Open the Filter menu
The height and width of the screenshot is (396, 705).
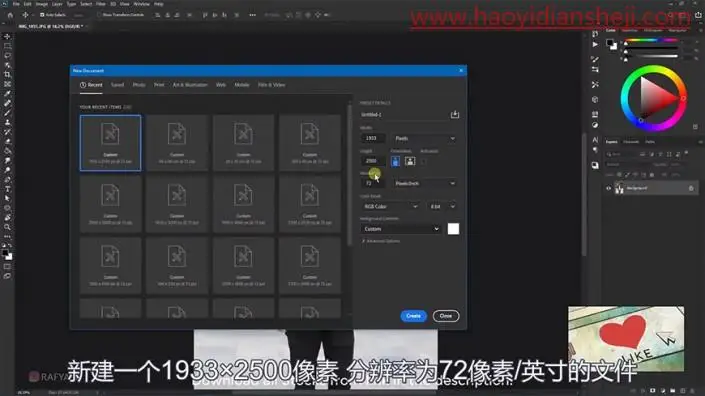click(101, 4)
